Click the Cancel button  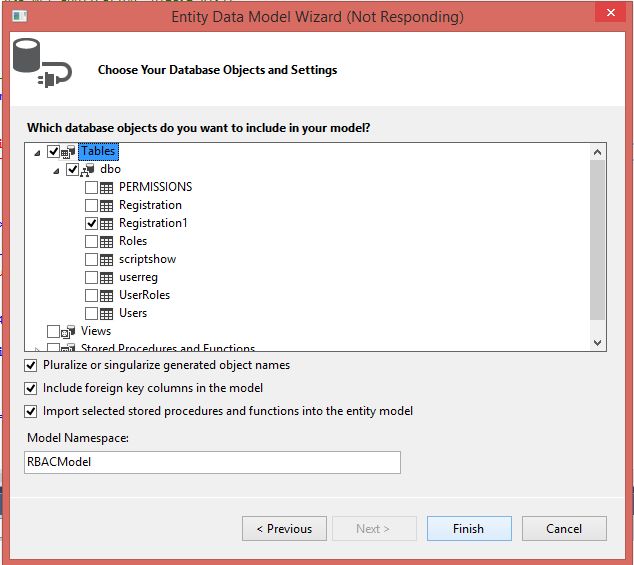564,529
